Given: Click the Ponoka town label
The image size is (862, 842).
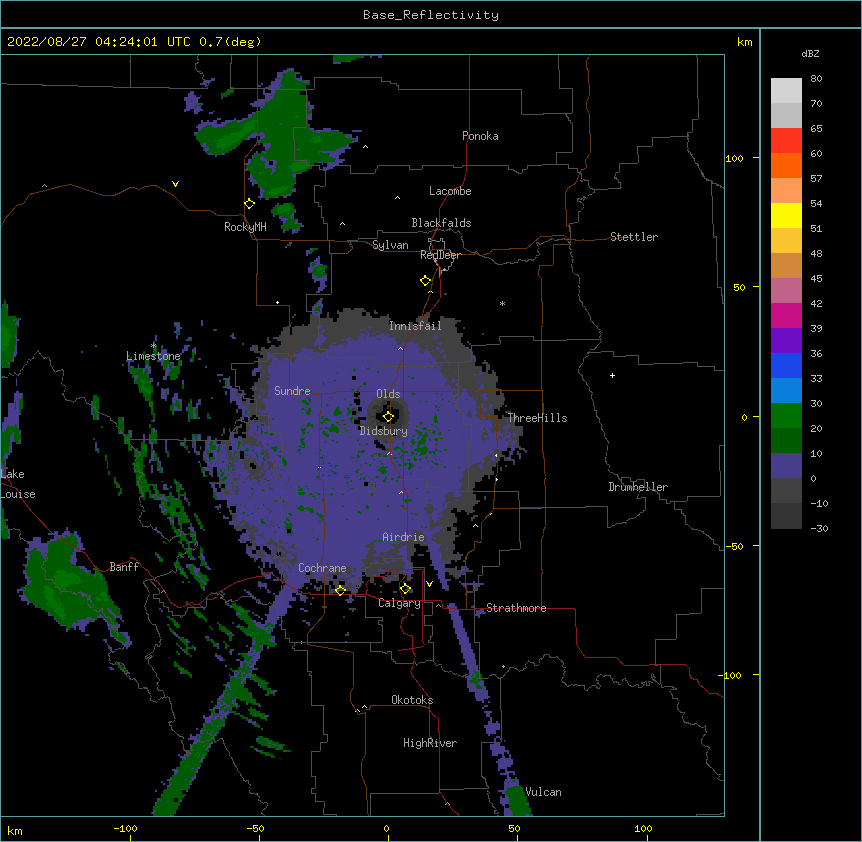Looking at the screenshot, I should pos(480,136).
